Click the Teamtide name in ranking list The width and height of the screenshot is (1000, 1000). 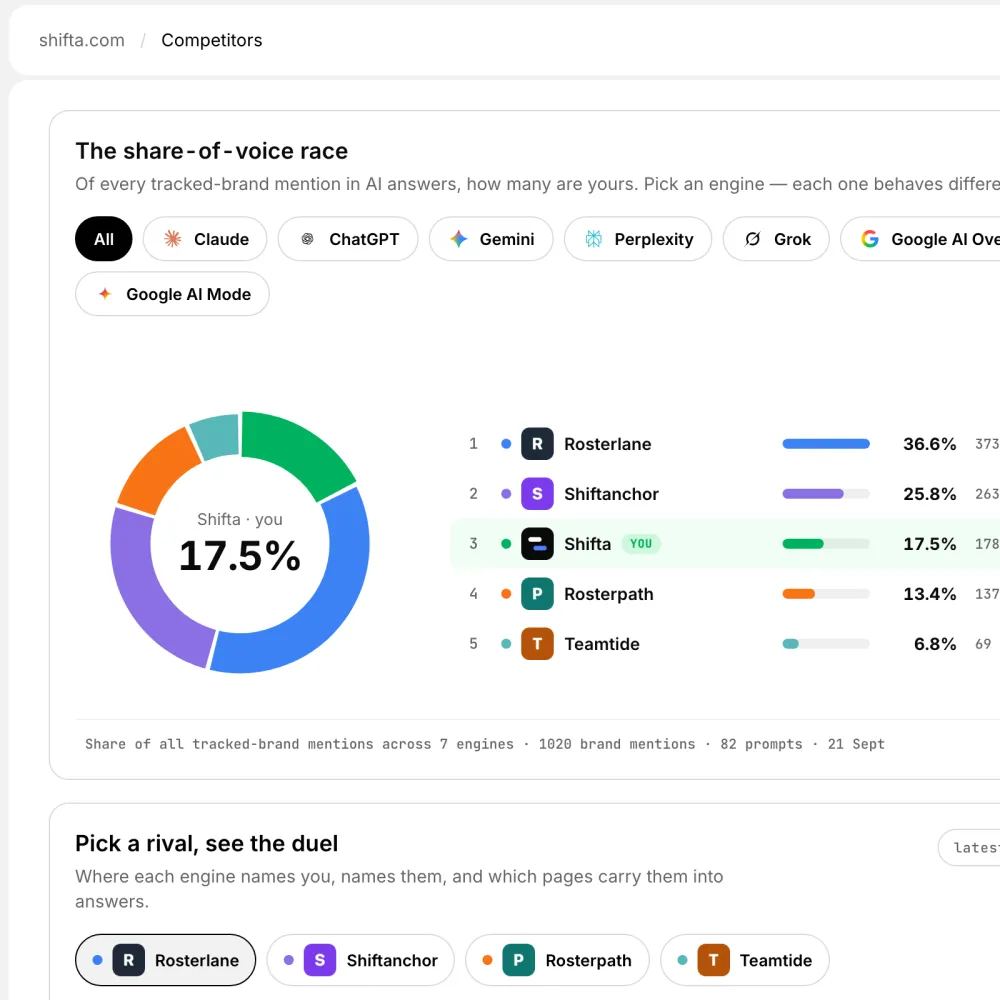[x=602, y=643]
